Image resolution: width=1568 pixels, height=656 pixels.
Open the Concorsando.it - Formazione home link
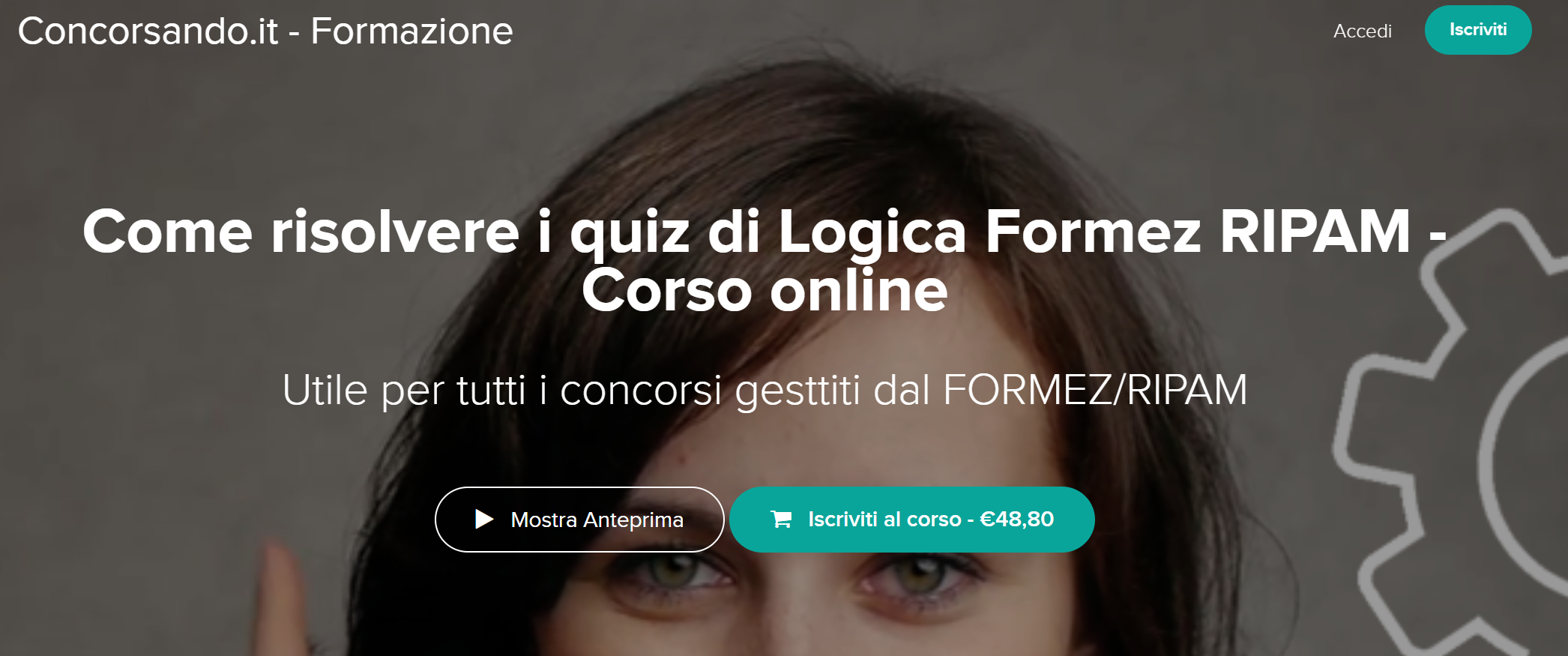[x=265, y=31]
